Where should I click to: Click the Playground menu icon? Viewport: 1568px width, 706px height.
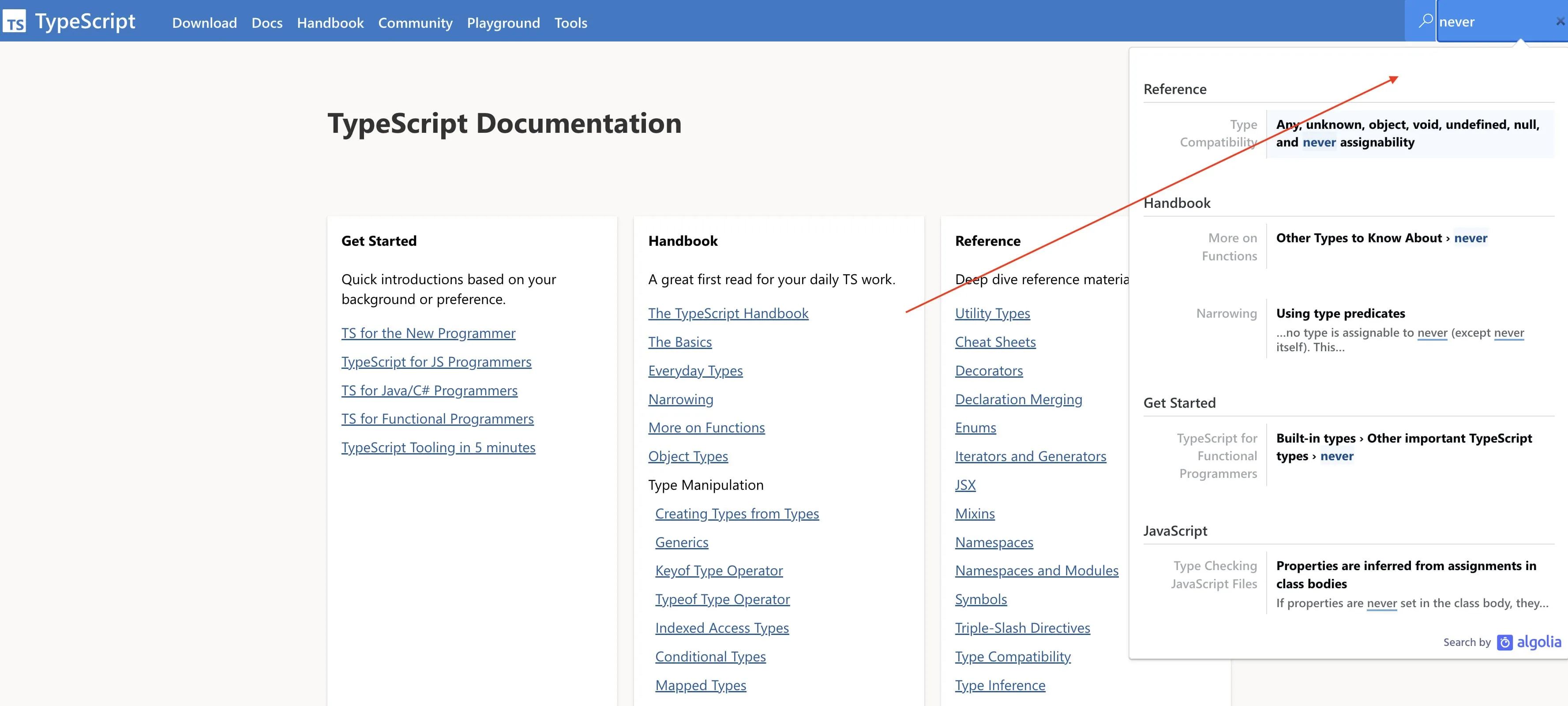(502, 21)
